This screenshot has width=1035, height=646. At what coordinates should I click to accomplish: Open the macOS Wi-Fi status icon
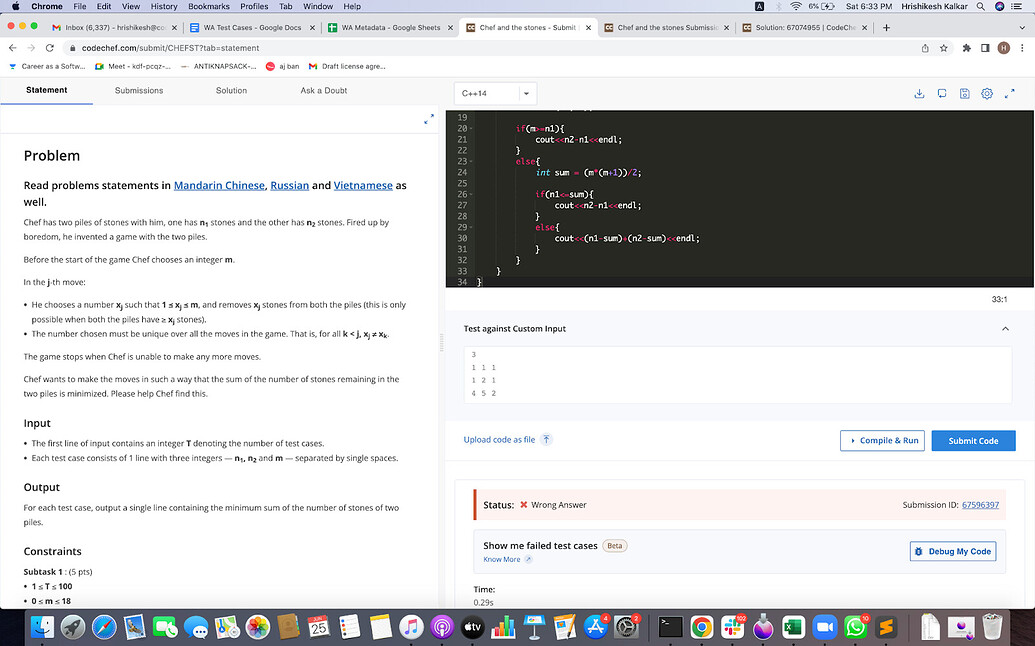[x=795, y=6]
